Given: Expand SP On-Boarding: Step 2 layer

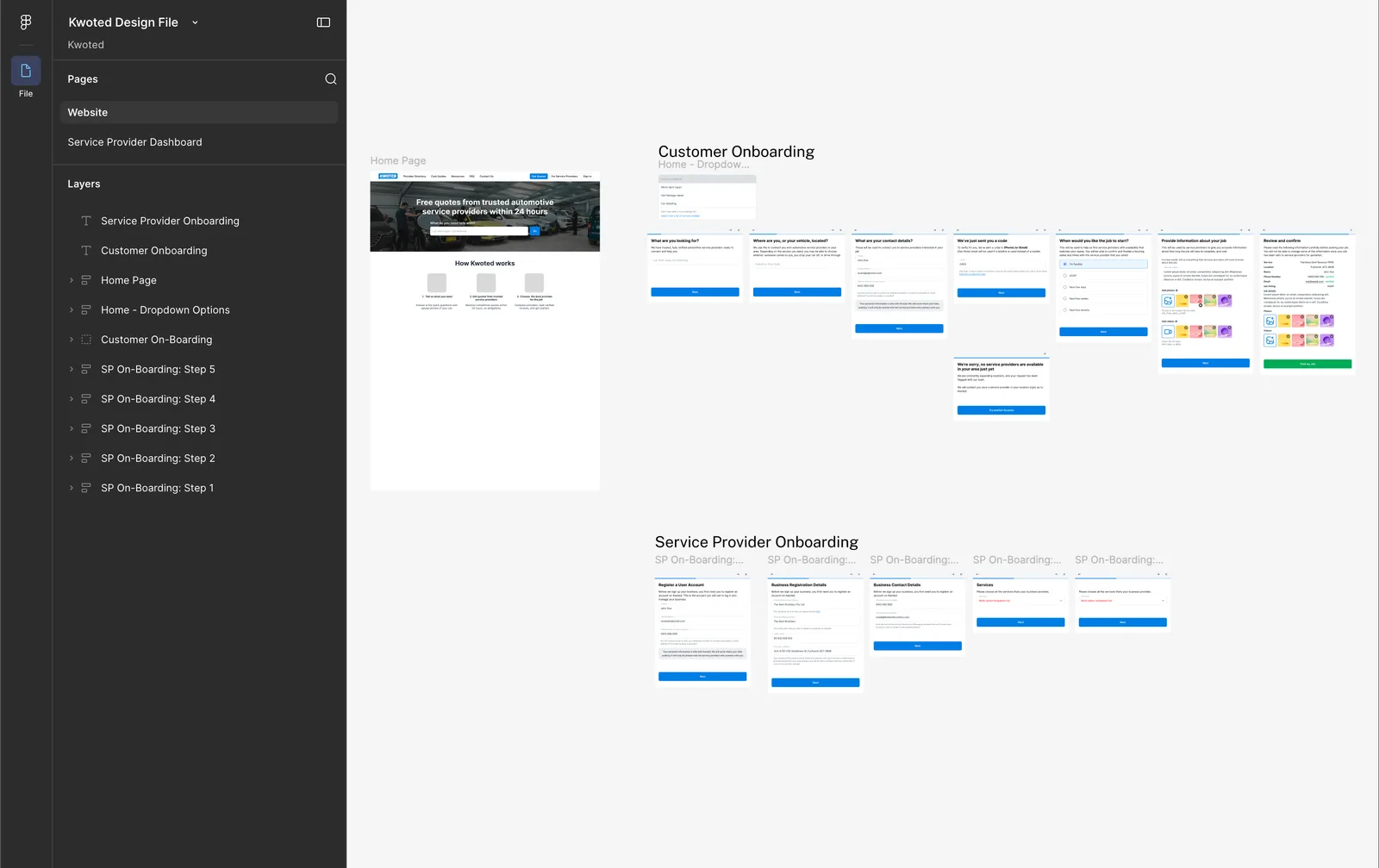Looking at the screenshot, I should [x=72, y=459].
